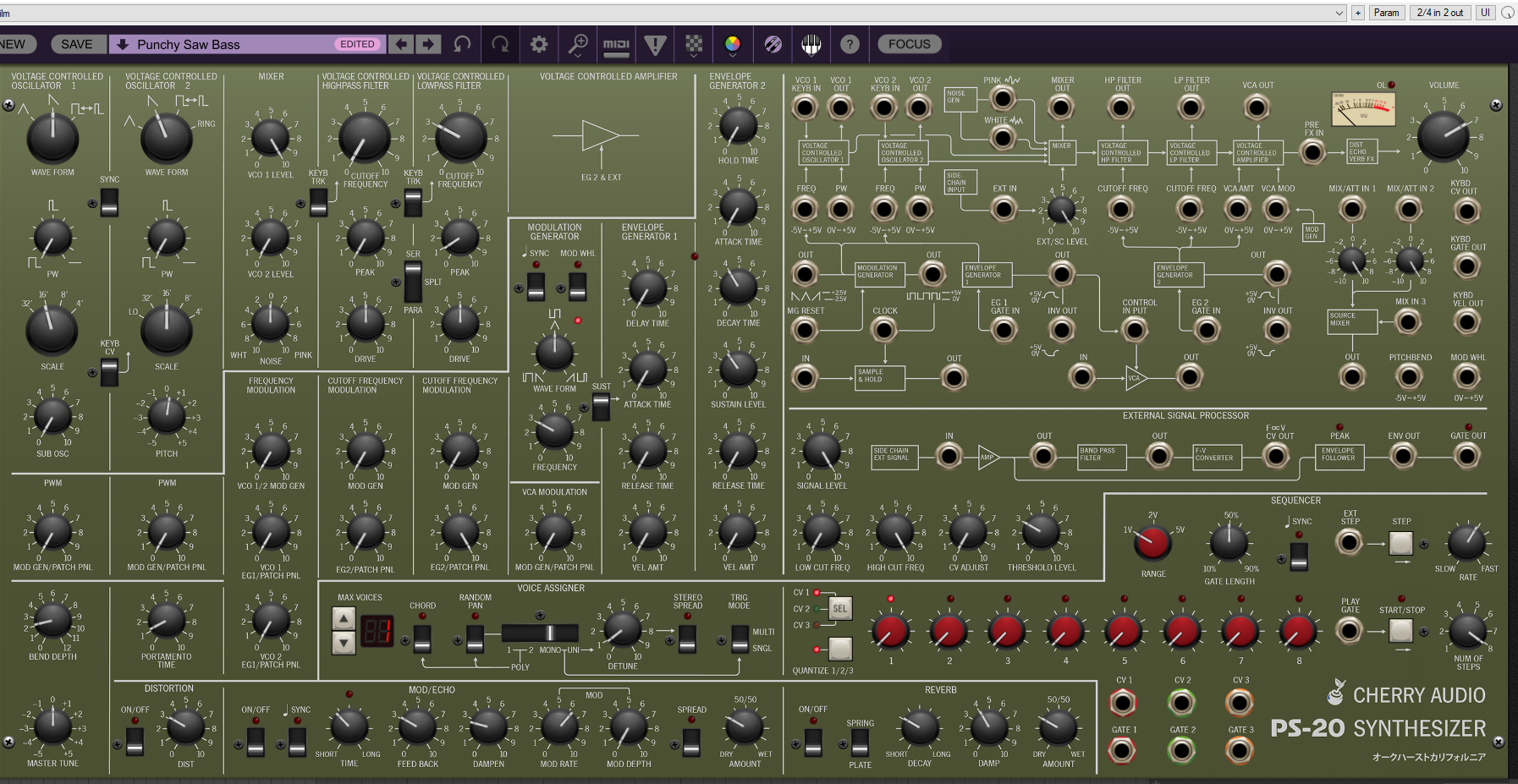Click the main VOLUME knob
Screen dimensions: 1518x784
coord(1444,135)
